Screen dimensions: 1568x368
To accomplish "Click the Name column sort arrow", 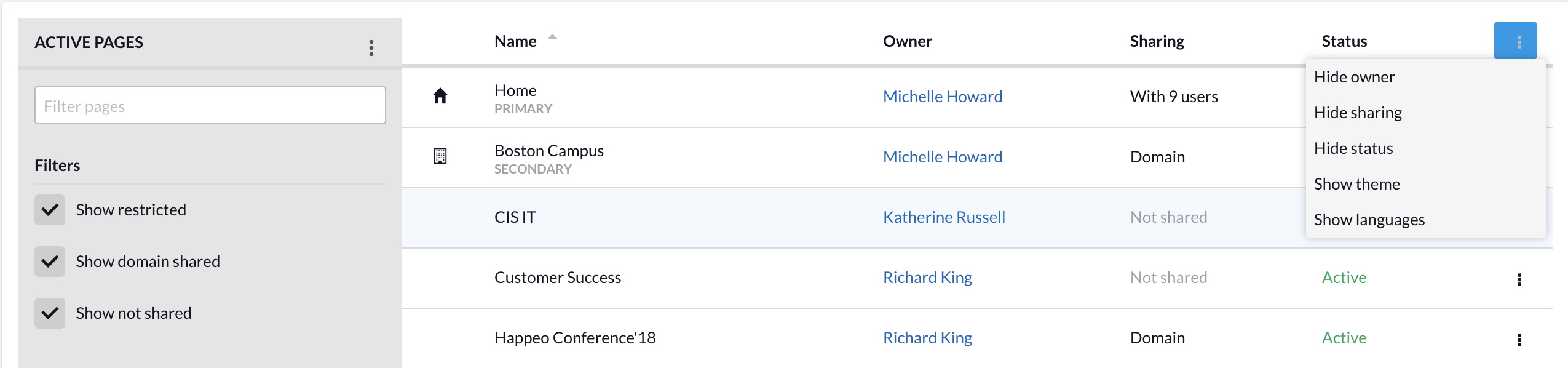I will 552,38.
